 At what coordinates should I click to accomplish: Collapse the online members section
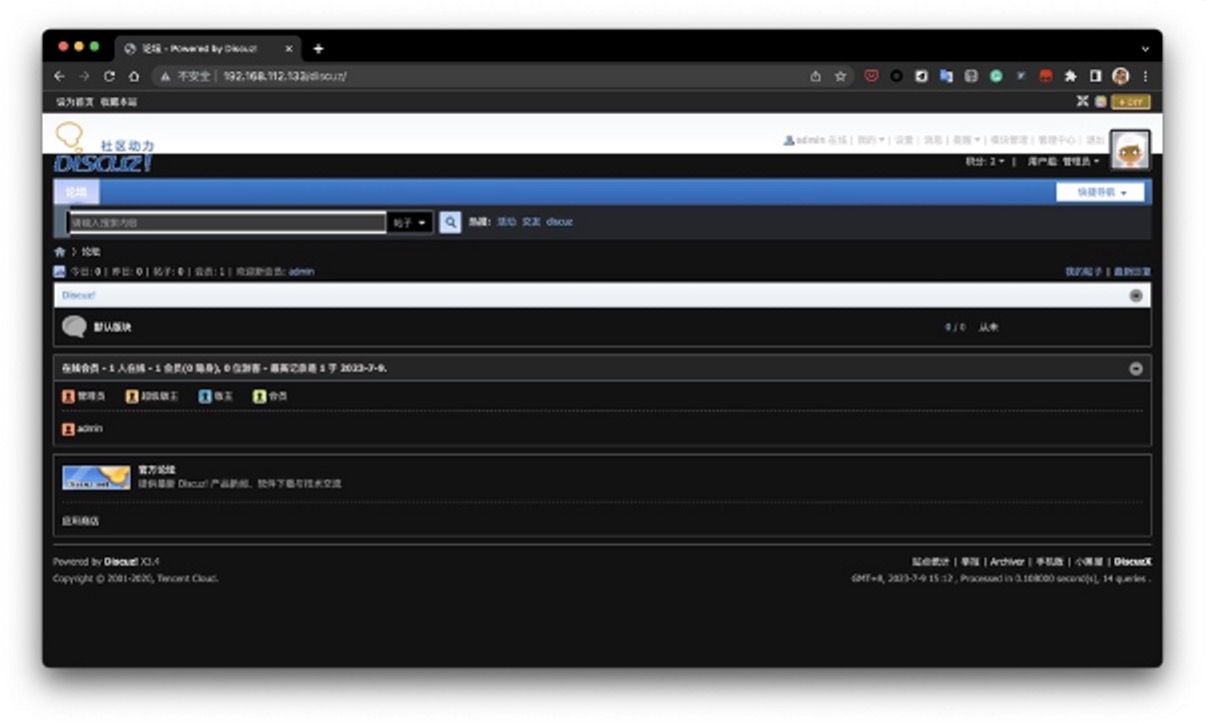click(x=1136, y=368)
